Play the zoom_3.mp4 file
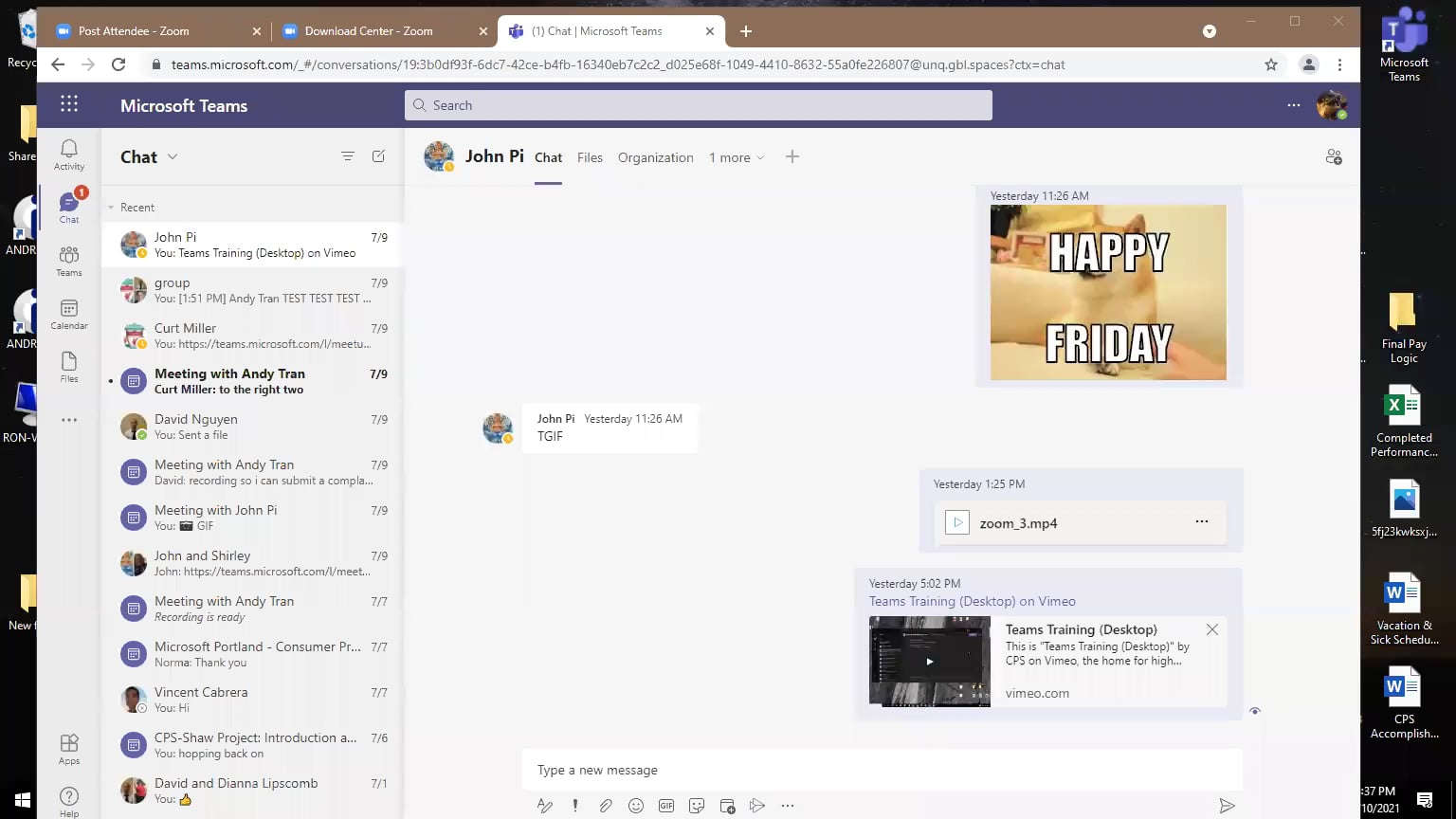Screen dimensions: 1456x819 pyautogui.click(x=957, y=522)
